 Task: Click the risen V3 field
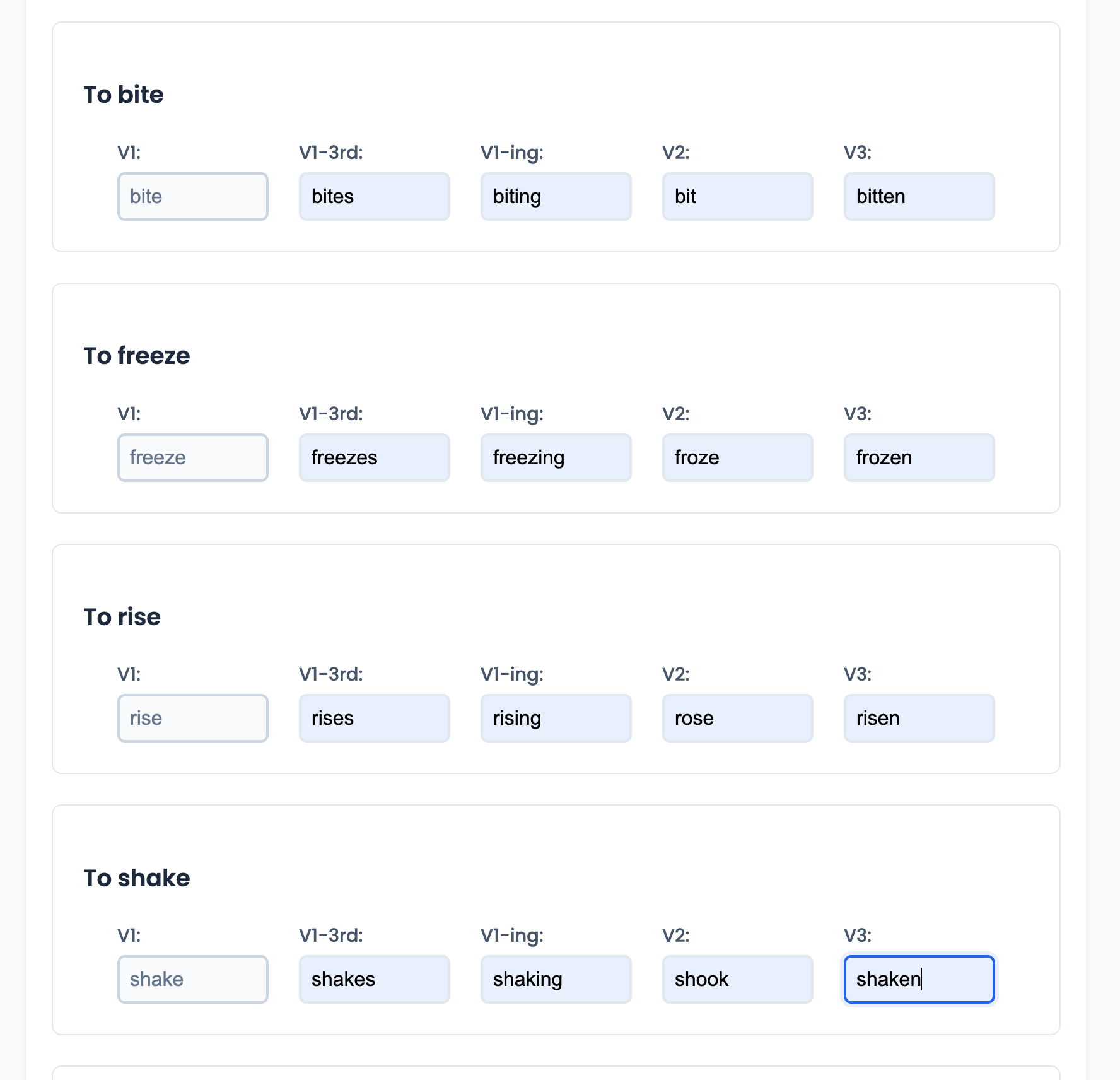(919, 718)
